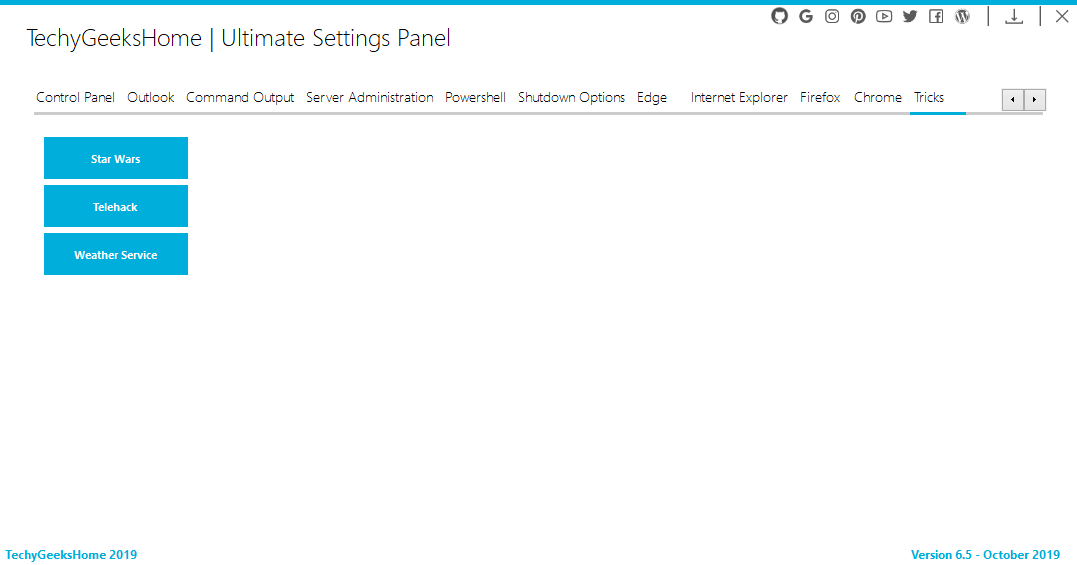This screenshot has height=565, width=1077.
Task: Launch the Star Wars trick button
Action: 116,158
